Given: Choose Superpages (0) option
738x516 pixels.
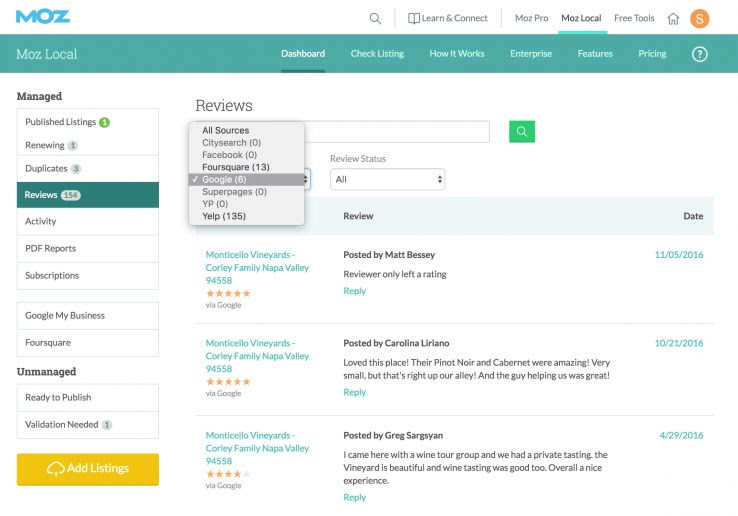Looking at the screenshot, I should 246,192.
